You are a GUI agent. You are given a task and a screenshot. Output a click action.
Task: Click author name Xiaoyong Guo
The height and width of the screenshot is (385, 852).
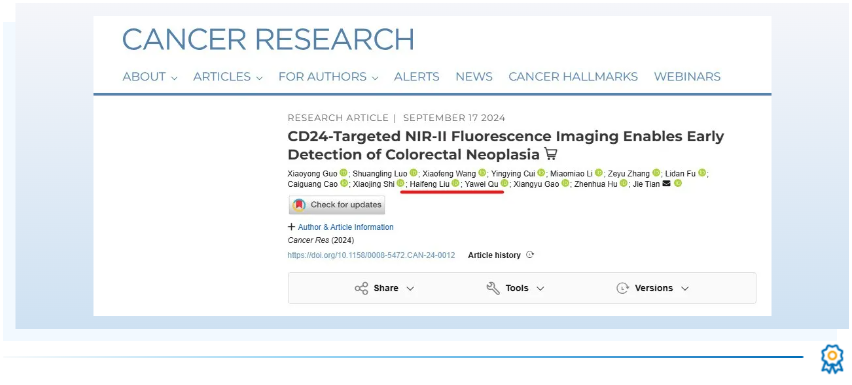coord(312,174)
